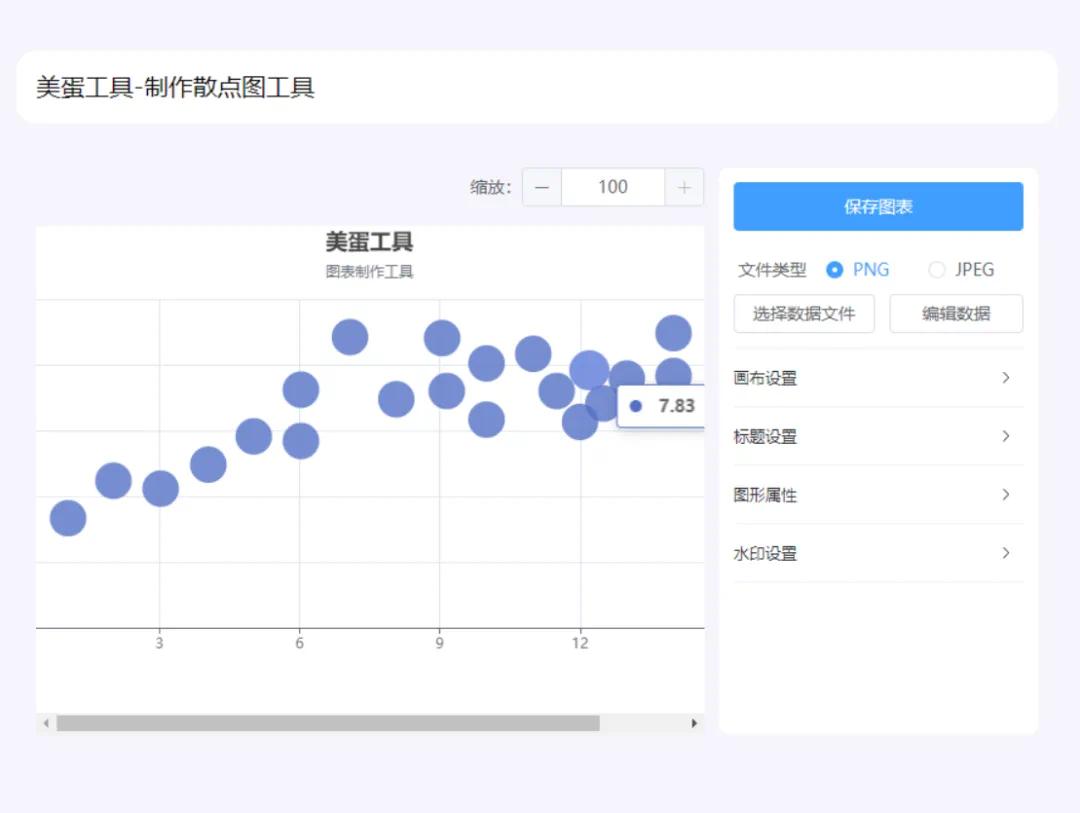The image size is (1080, 813).
Task: Click the horizontal scrollbar thumb under chart
Action: pos(328,723)
